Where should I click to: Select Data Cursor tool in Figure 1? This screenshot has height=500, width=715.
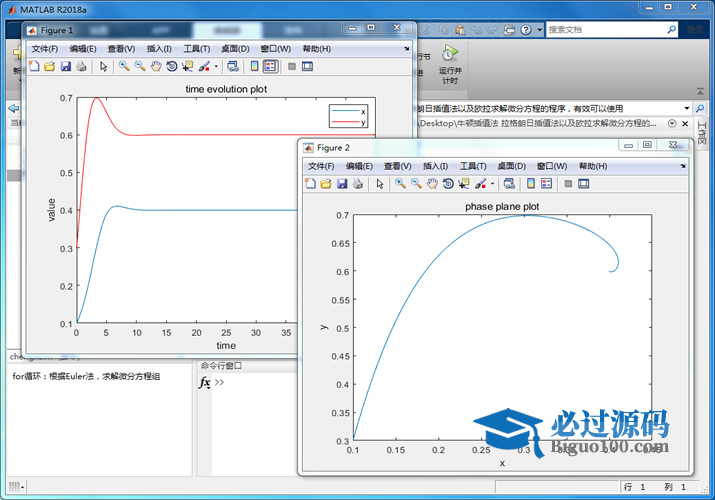click(187, 67)
